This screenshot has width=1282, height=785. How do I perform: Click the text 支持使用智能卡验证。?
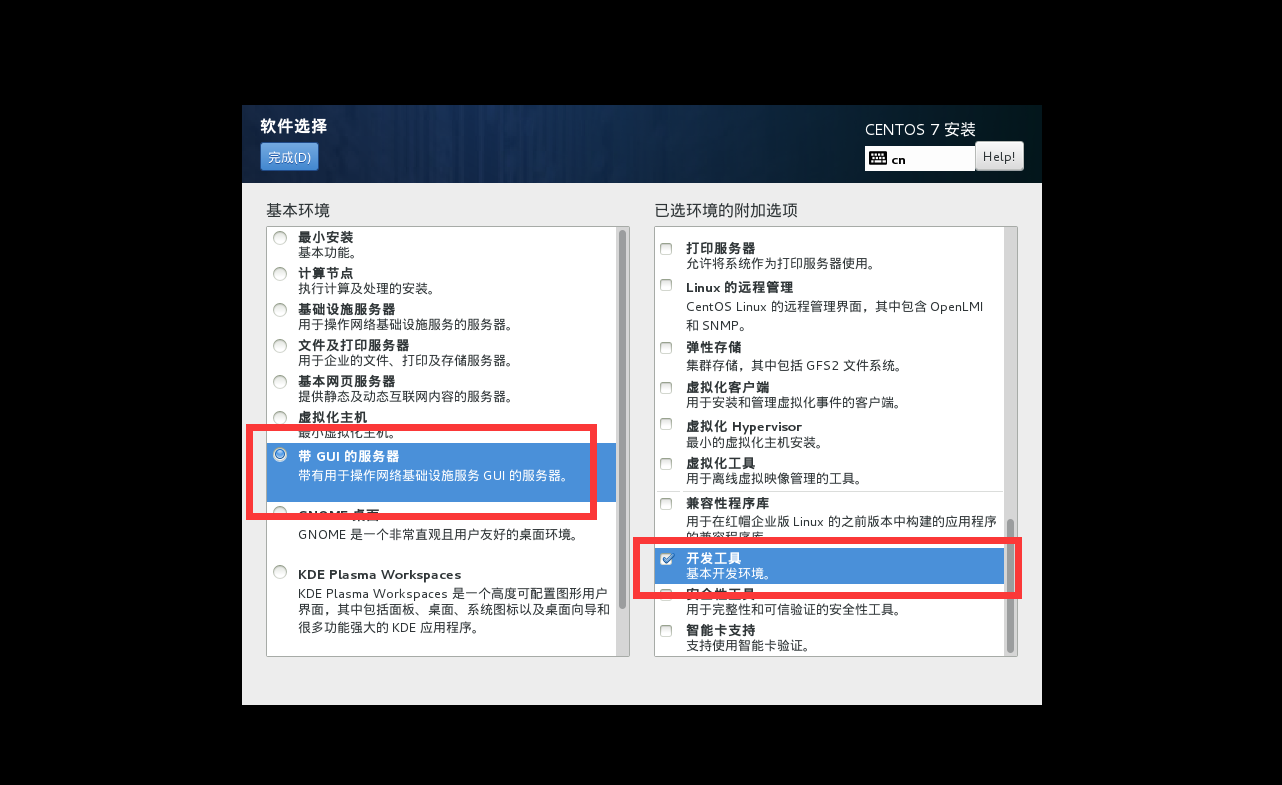[x=748, y=646]
